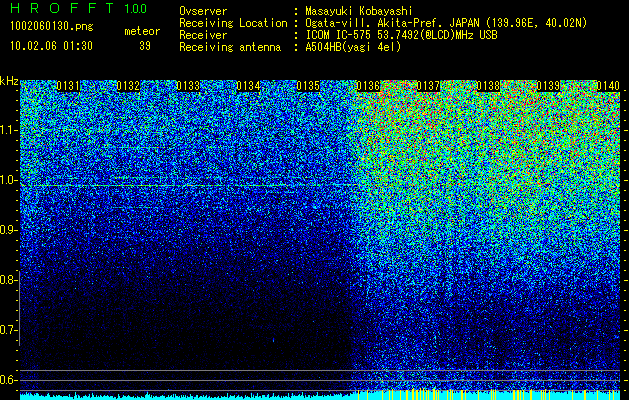The width and height of the screenshot is (629, 400).
Task: Click observer name Masayuki Kobayashi
Action: (359, 11)
